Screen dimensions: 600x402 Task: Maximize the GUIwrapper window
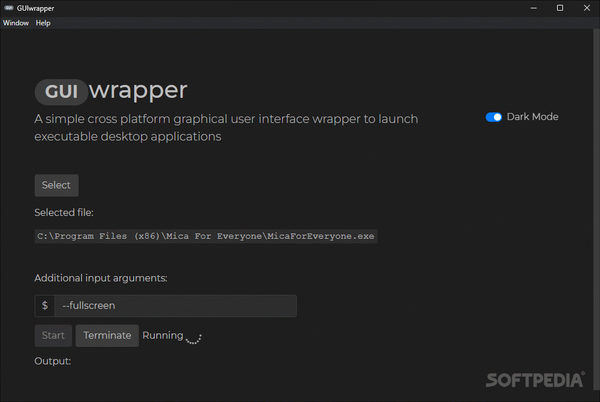point(560,8)
